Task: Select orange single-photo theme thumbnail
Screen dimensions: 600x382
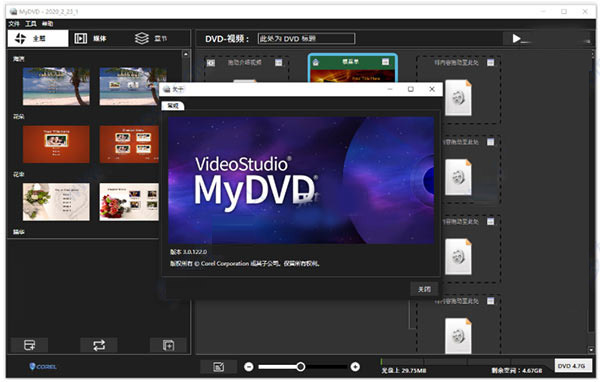Action: 56,144
